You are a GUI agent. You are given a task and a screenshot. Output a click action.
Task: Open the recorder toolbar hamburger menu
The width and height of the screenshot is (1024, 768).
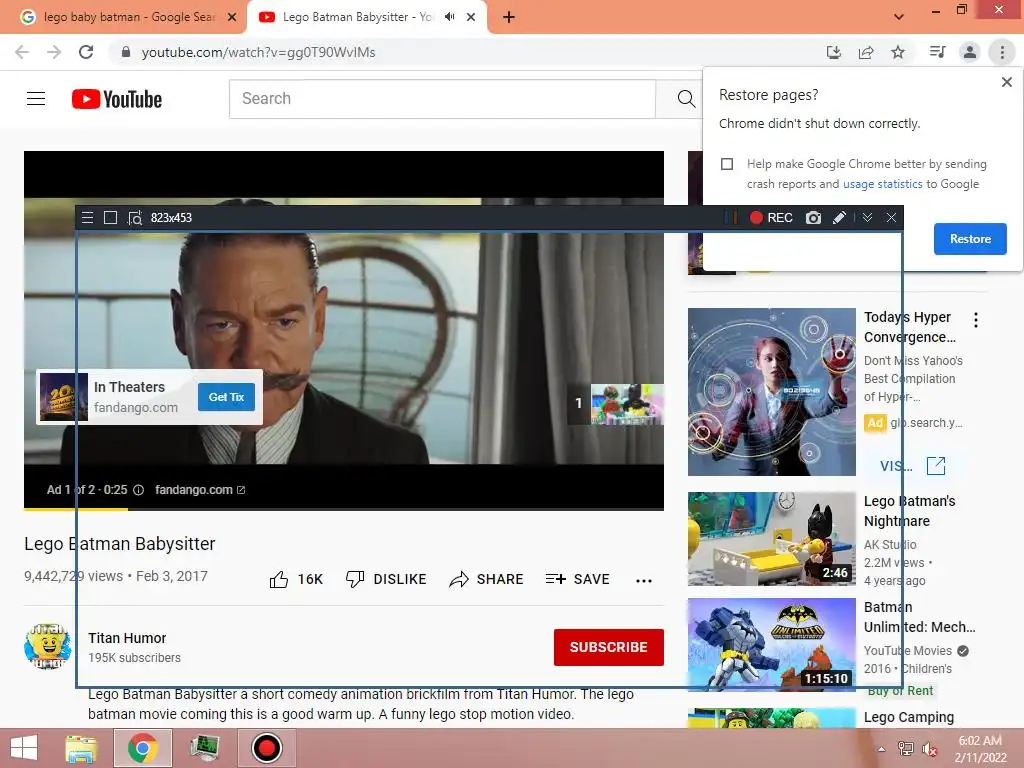tap(88, 217)
